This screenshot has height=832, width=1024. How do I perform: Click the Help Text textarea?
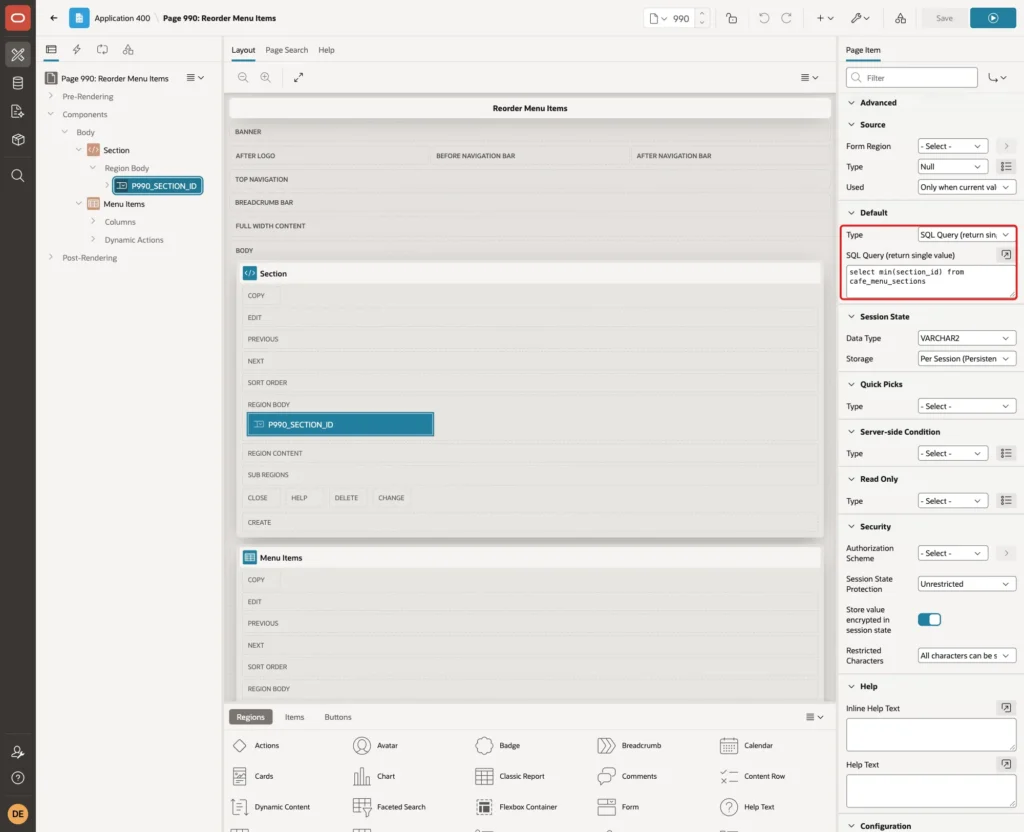[931, 792]
